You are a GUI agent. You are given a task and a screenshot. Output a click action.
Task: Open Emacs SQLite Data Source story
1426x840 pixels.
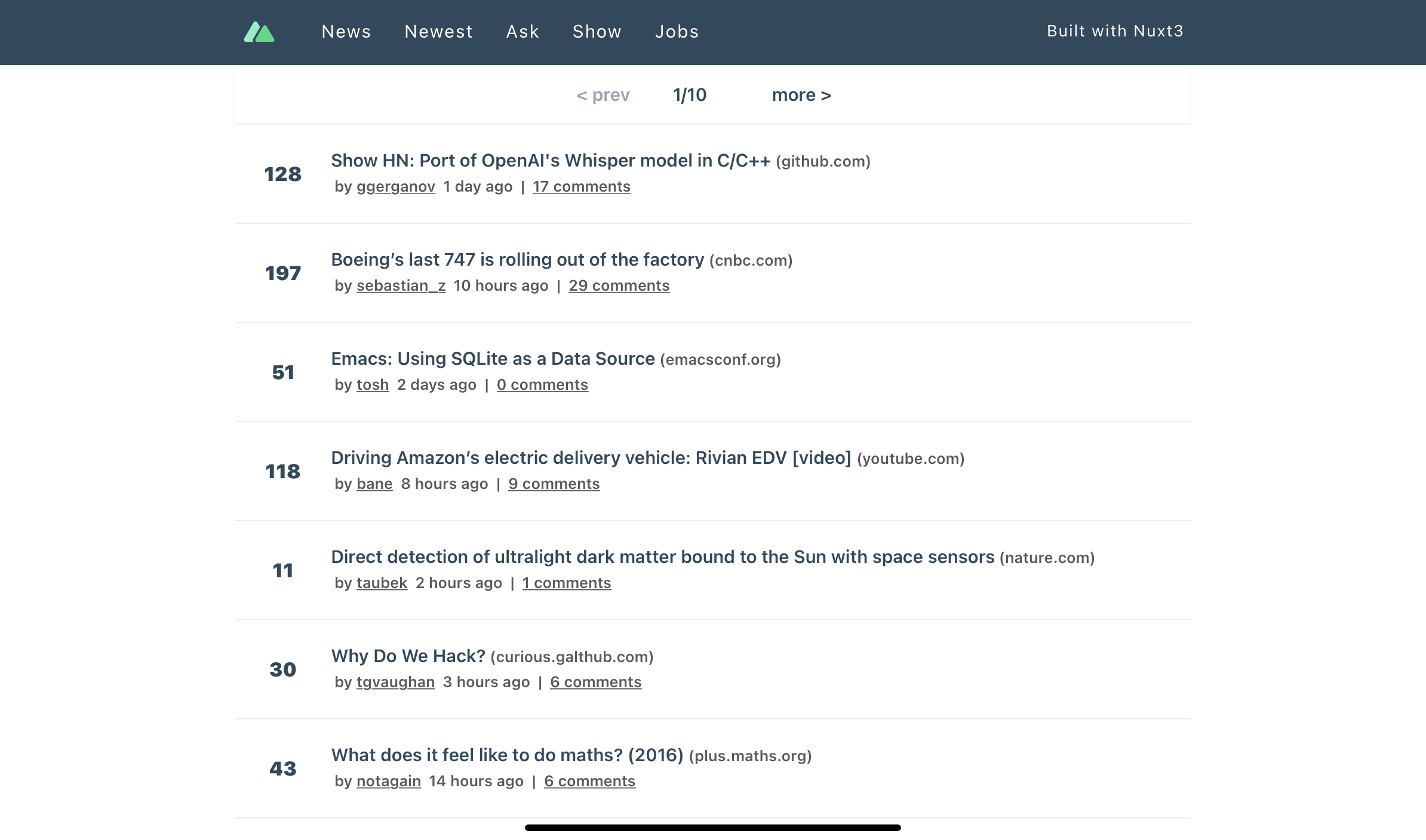tap(493, 359)
